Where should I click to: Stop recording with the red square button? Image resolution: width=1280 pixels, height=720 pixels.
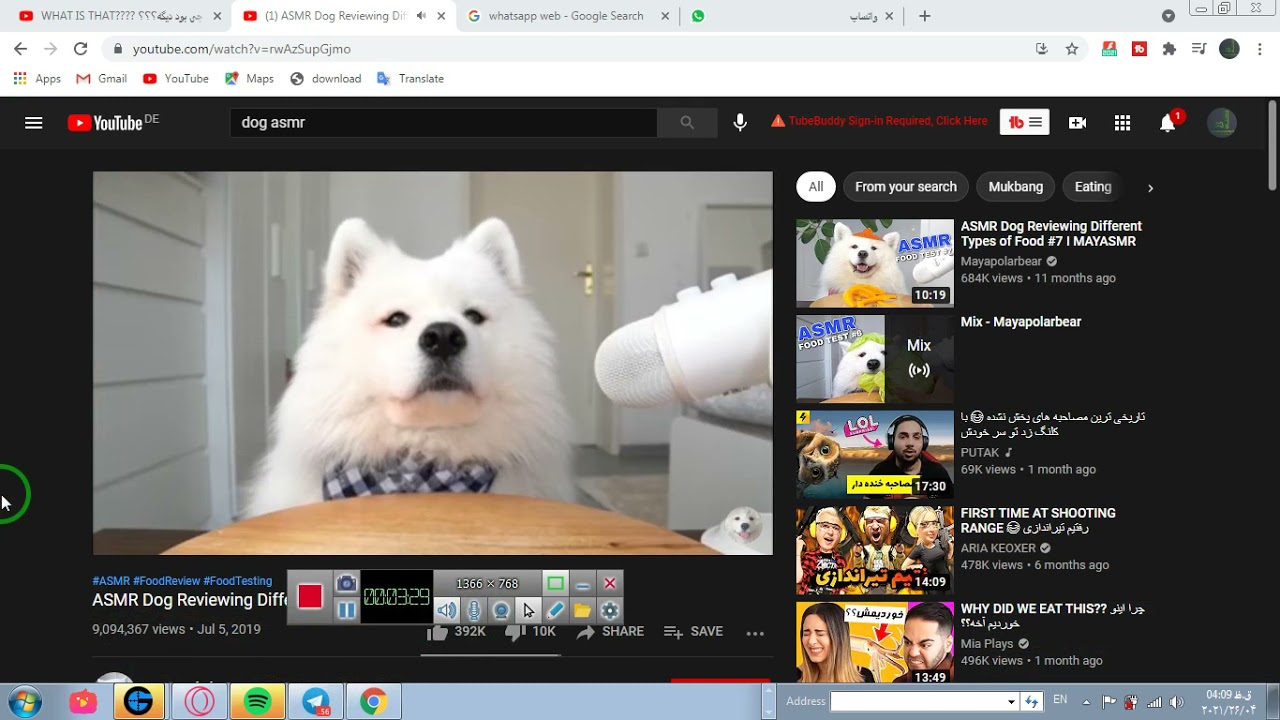click(310, 597)
